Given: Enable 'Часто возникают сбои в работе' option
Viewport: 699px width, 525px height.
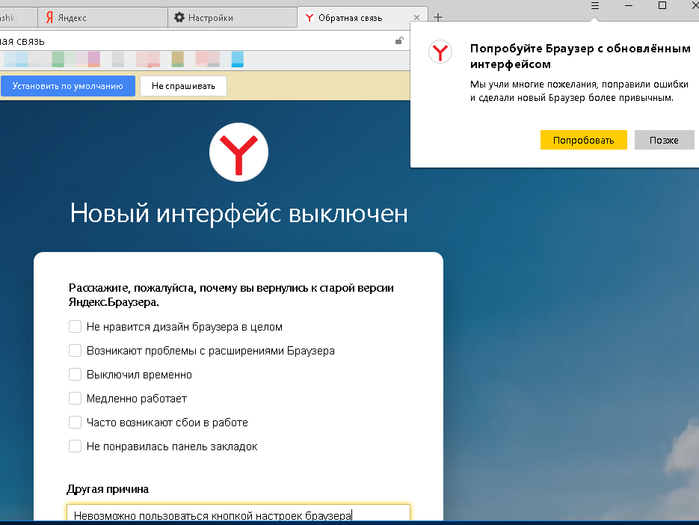Looking at the screenshot, I should pos(75,422).
